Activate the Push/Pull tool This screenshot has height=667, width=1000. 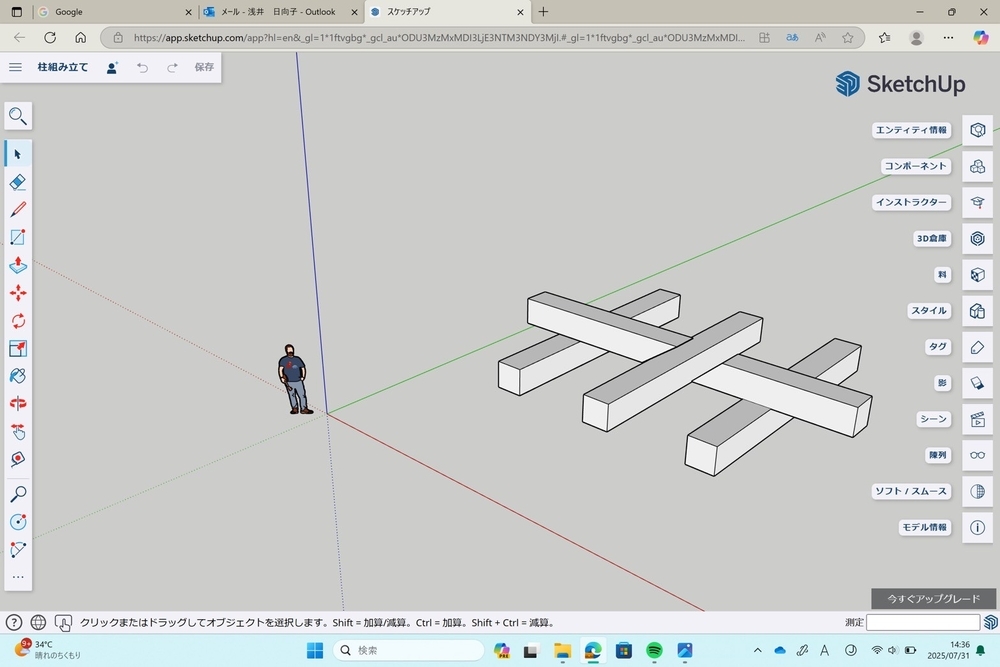point(18,265)
